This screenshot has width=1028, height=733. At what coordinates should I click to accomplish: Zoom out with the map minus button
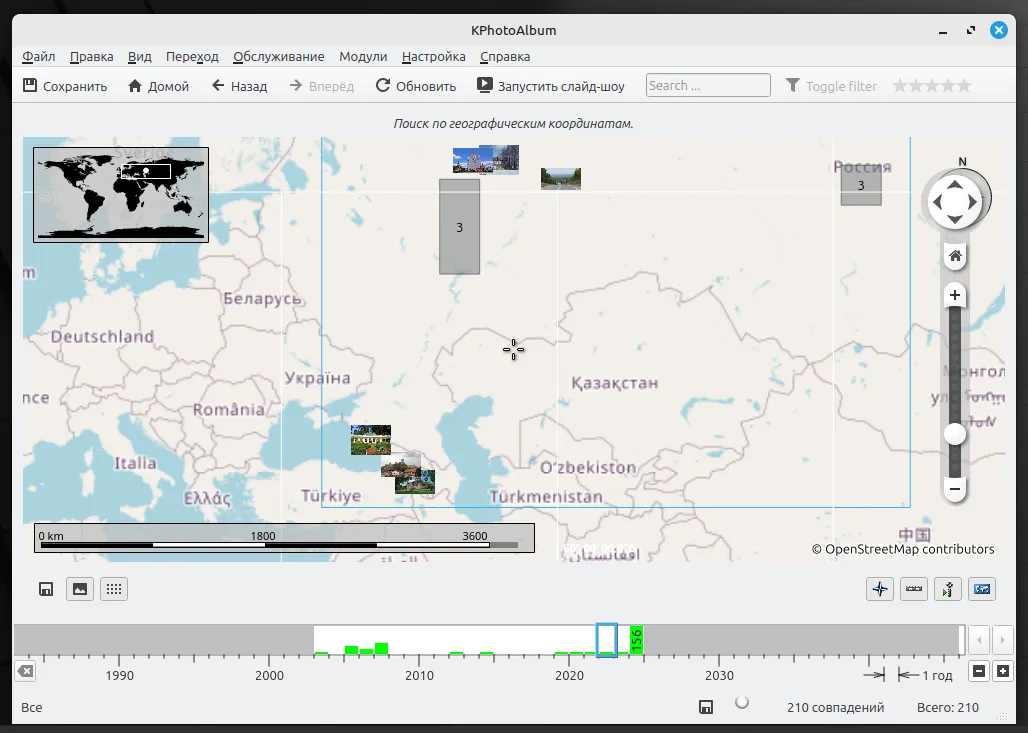click(955, 489)
